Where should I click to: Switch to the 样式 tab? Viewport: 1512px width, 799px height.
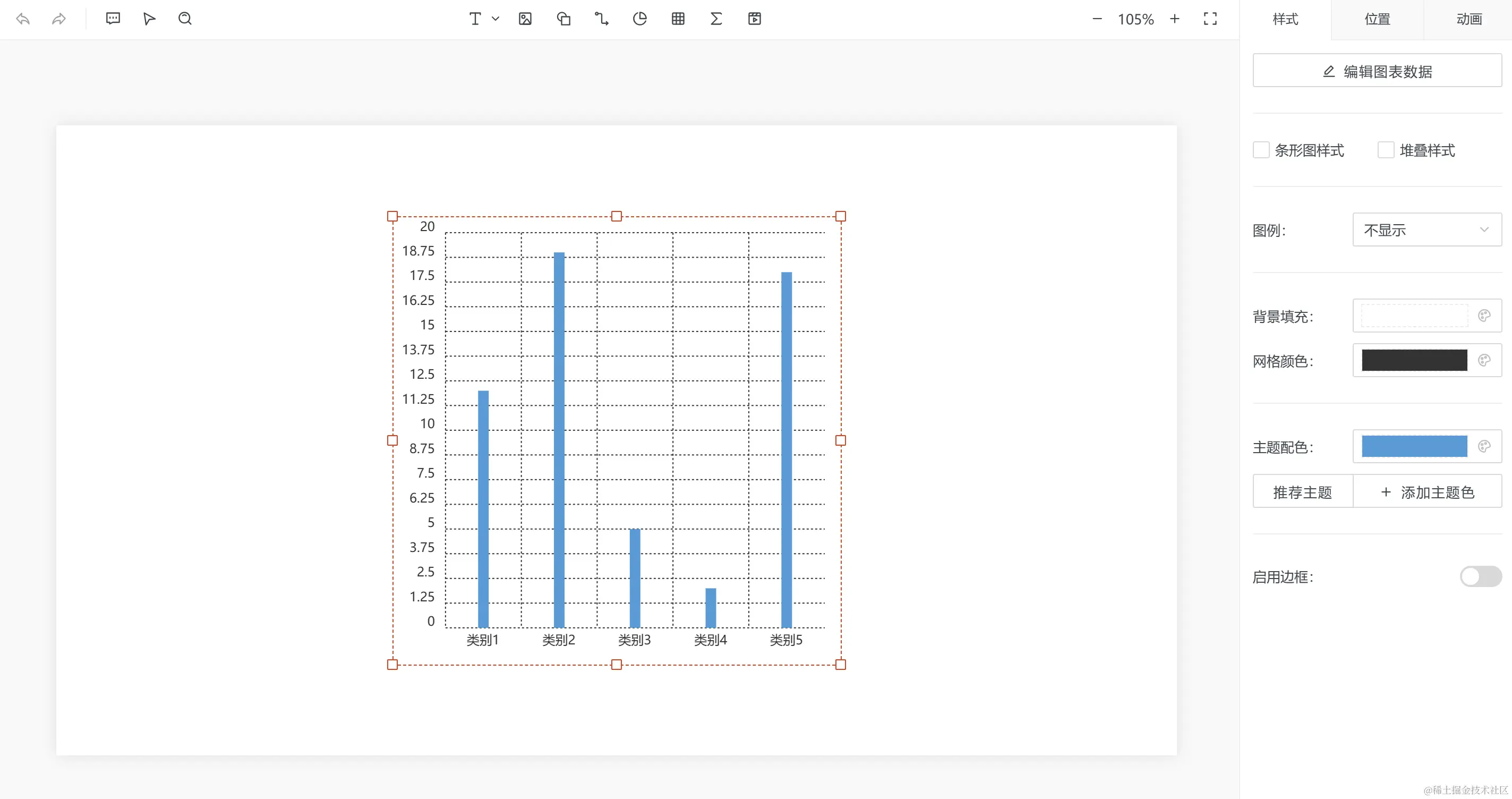[x=1285, y=19]
